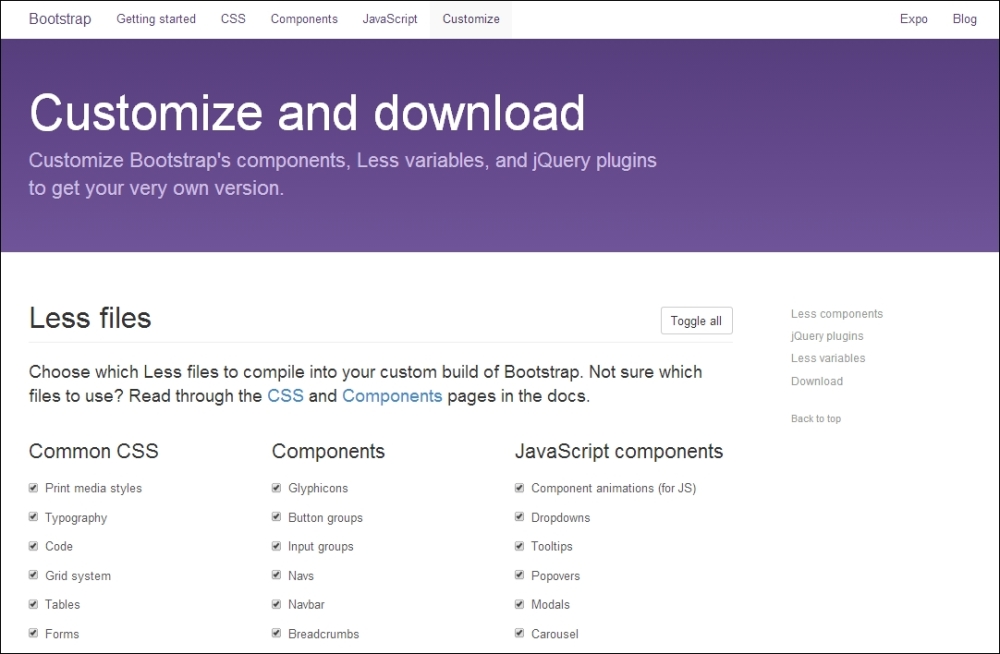The image size is (1000, 654).
Task: Uncheck the Tooltips checkbox
Action: coord(519,546)
